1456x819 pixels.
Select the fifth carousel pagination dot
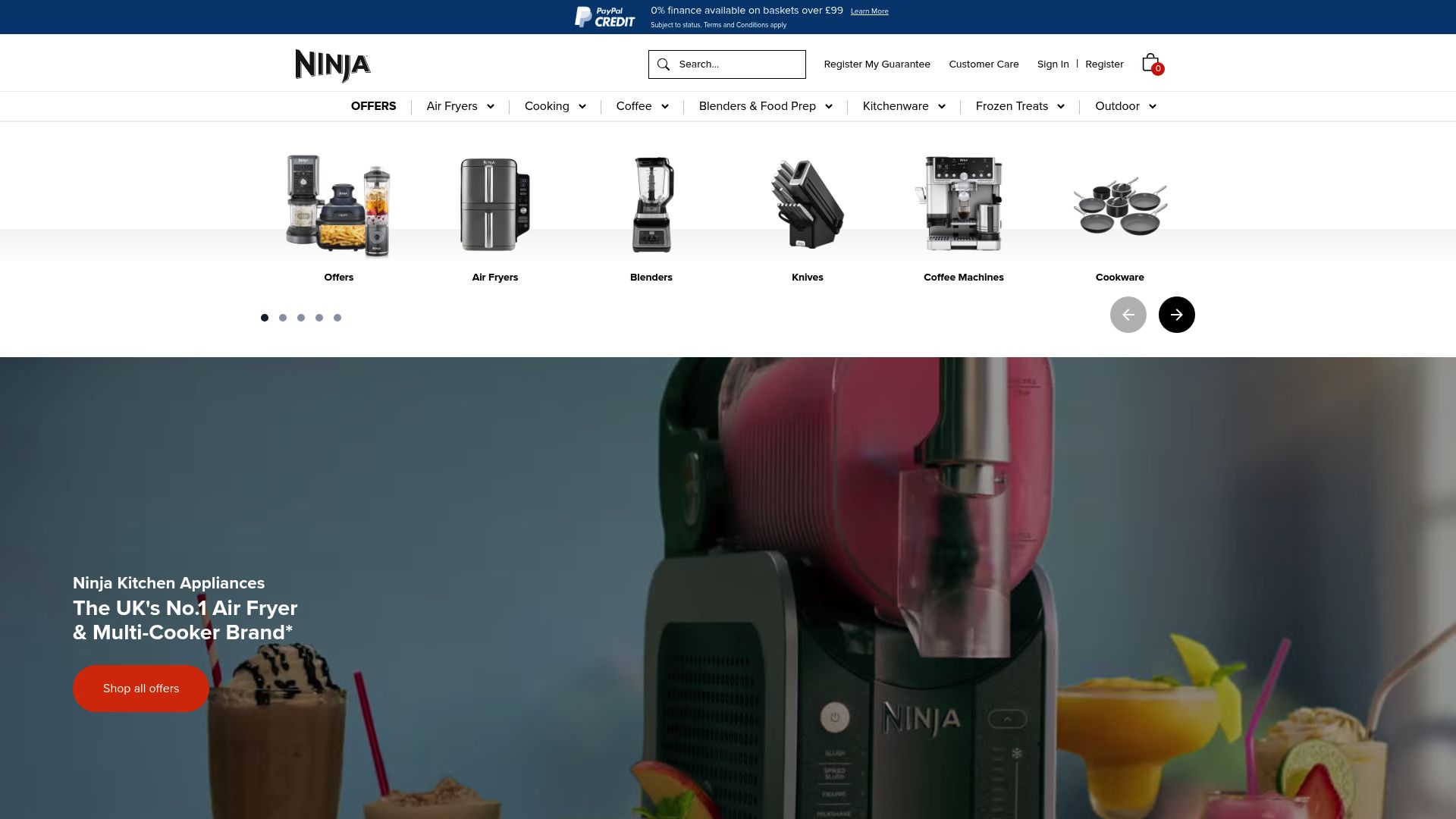point(337,318)
